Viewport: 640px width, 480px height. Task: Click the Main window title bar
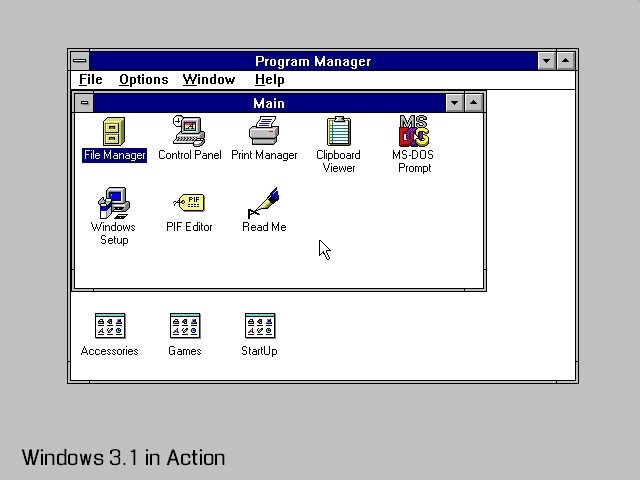point(269,103)
